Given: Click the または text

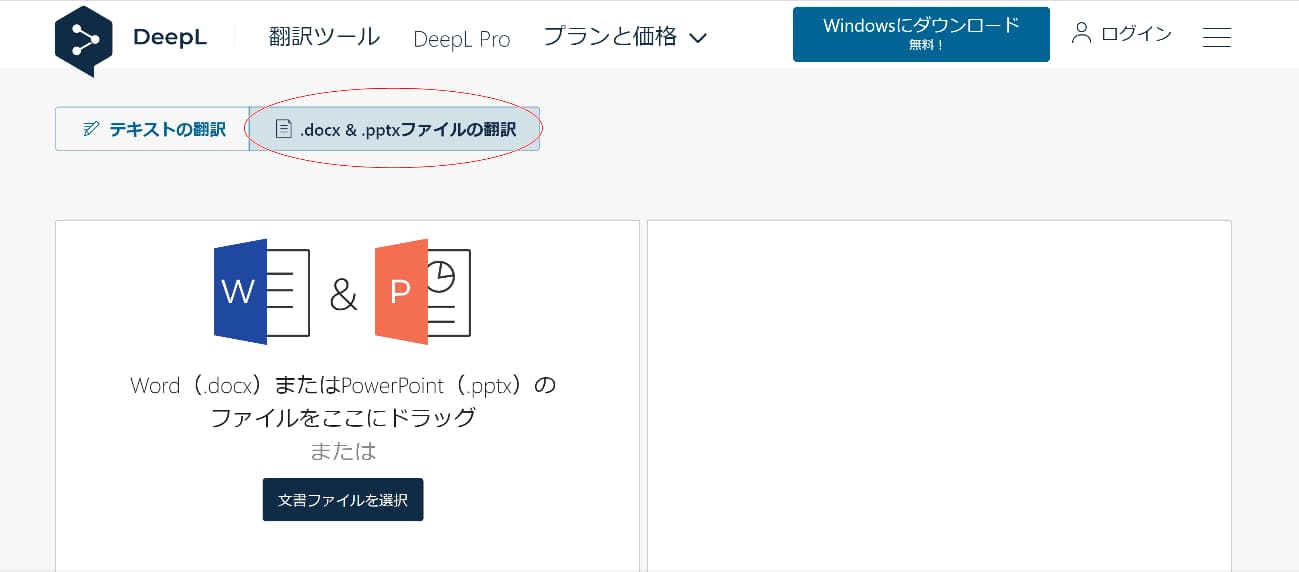Looking at the screenshot, I should 343,451.
